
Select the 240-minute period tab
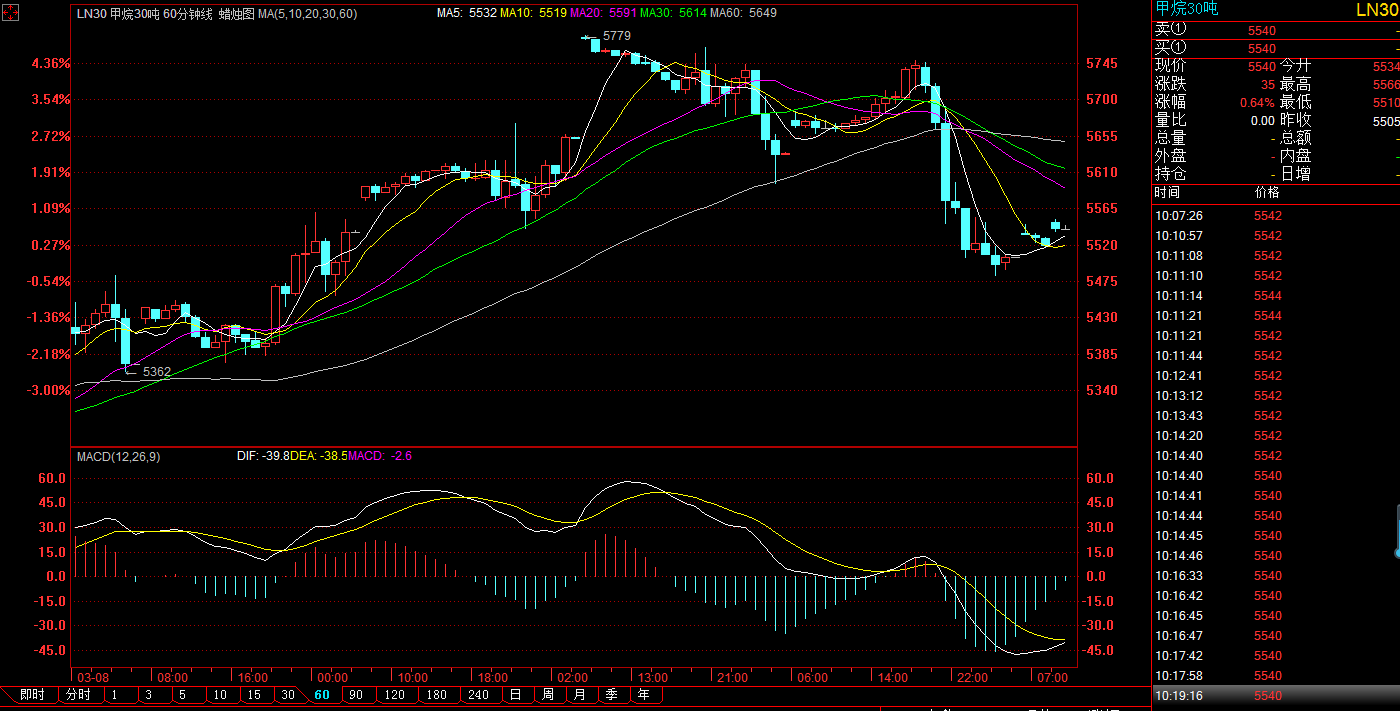[478, 694]
